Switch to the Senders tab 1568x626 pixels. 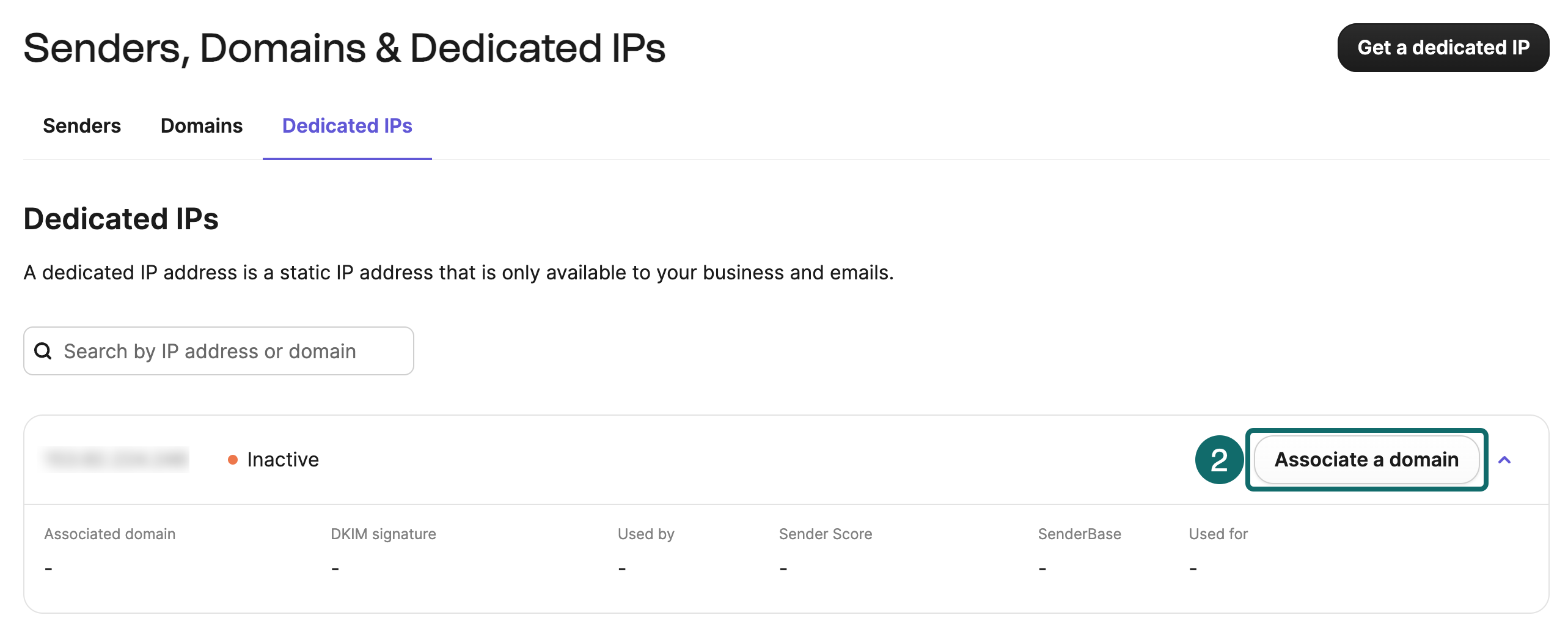coord(81,126)
